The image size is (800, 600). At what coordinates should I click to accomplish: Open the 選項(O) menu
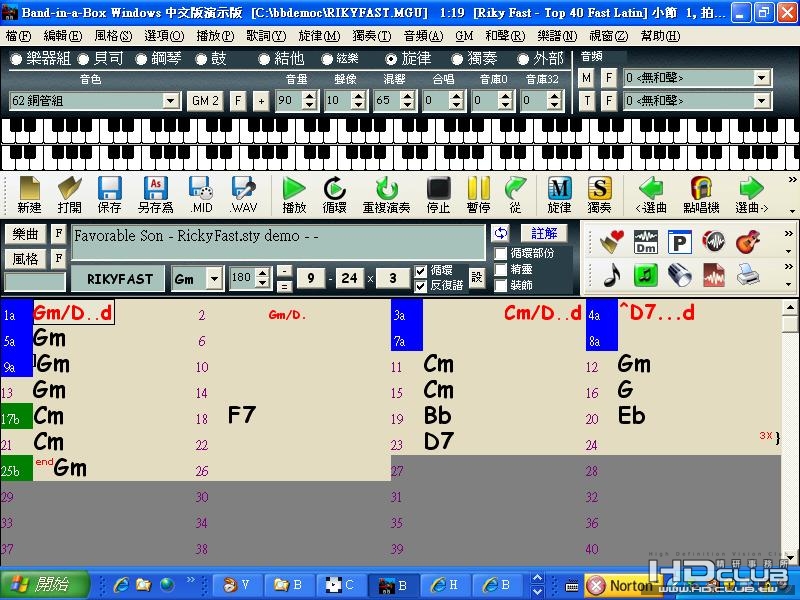pyautogui.click(x=164, y=36)
